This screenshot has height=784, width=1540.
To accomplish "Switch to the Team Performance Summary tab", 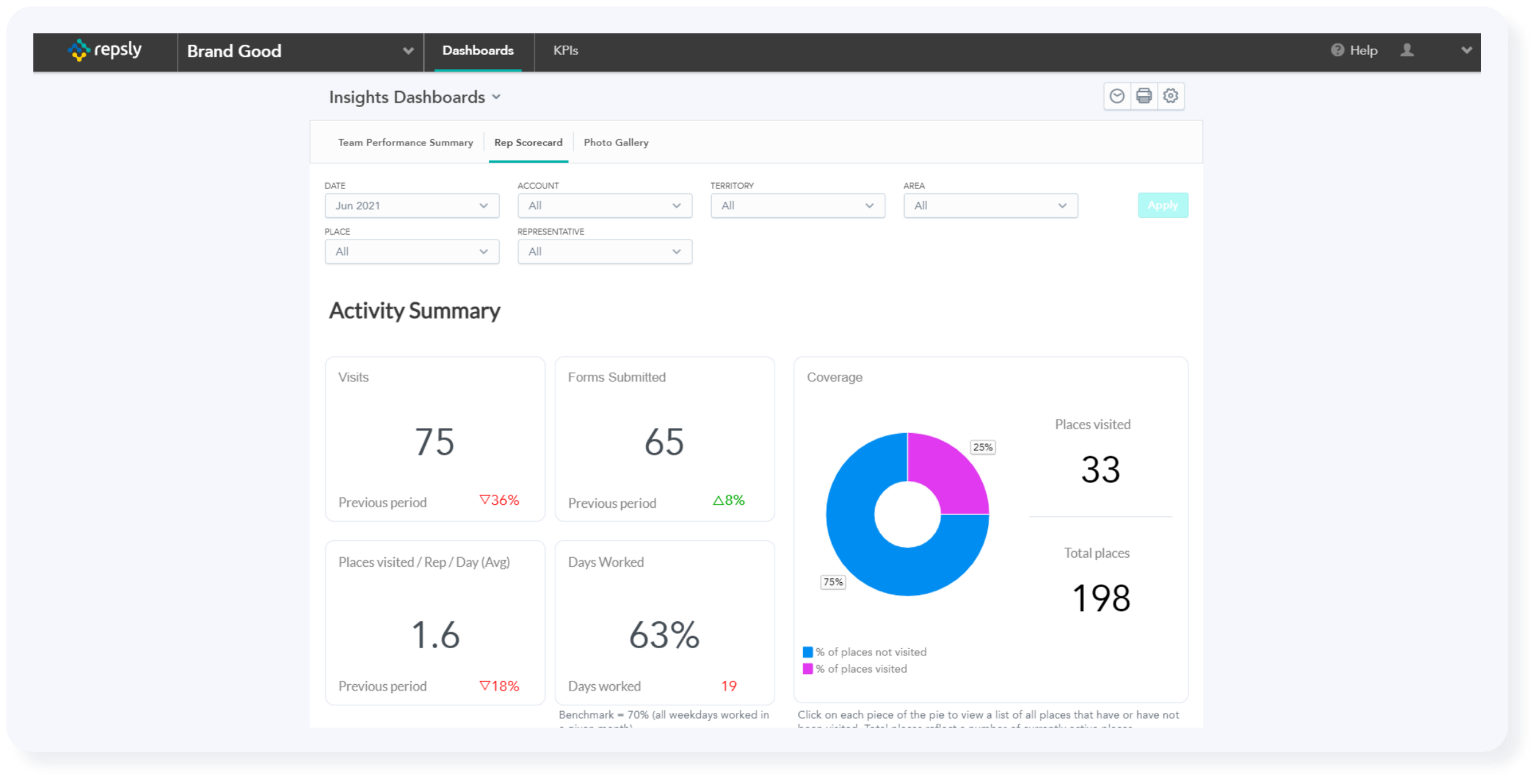I will [406, 142].
